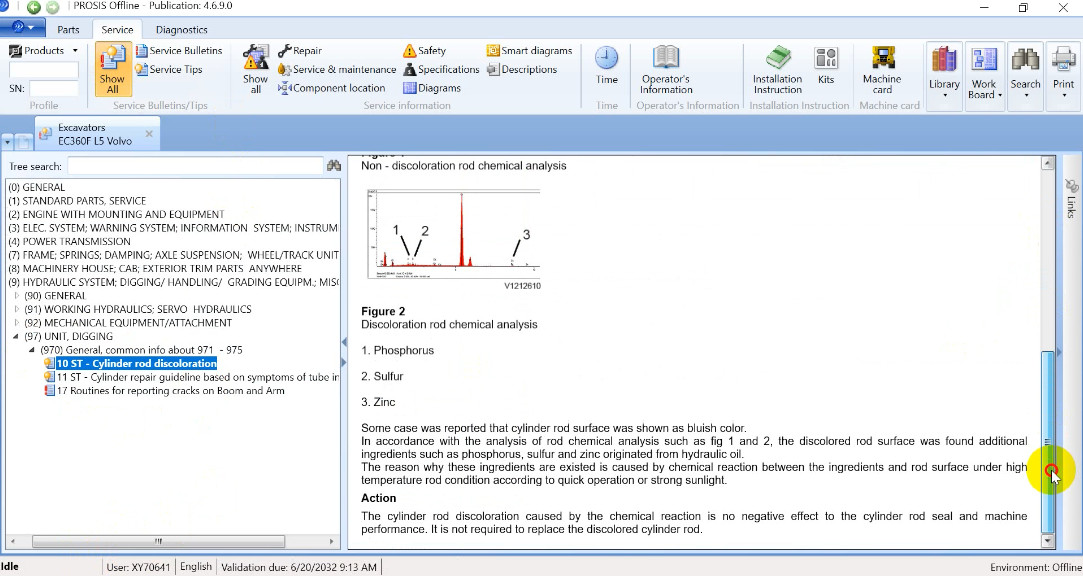
Task: Click User: XY70641 status entry
Action: pos(138,567)
